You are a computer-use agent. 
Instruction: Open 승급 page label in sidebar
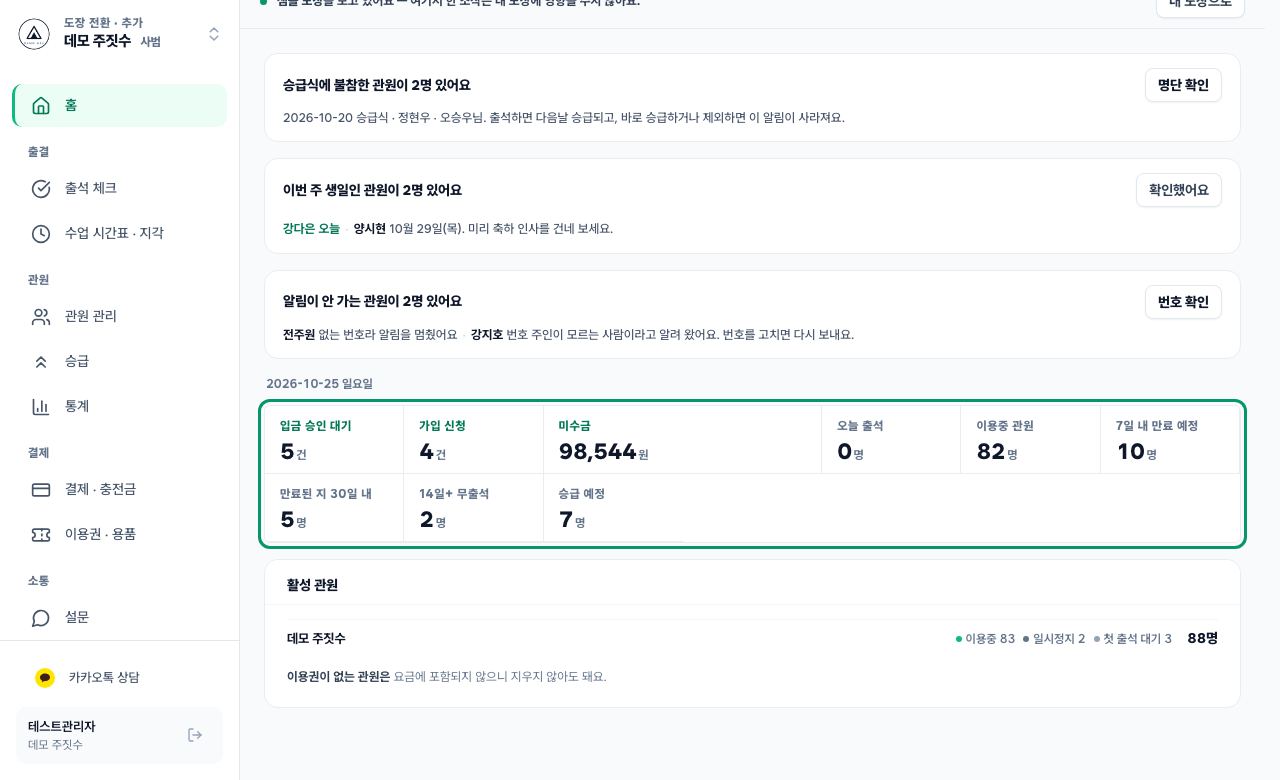tap(77, 361)
